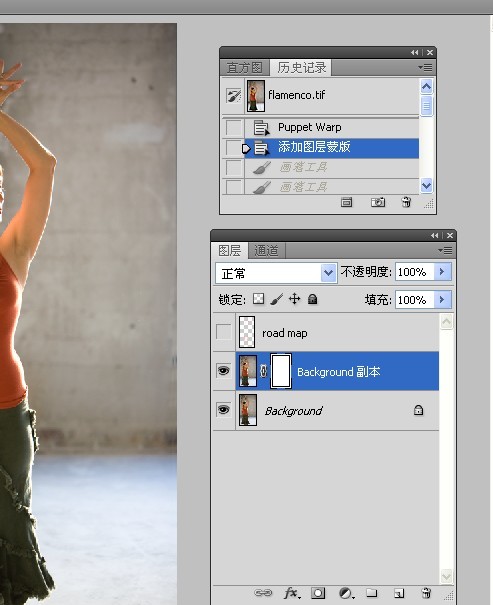Set history brush source to flamenco.tif snapshot

[233, 95]
